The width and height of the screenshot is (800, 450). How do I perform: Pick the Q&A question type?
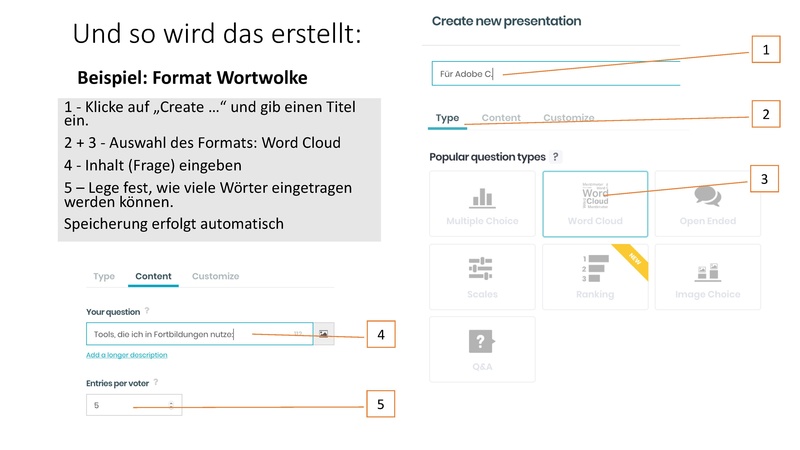point(482,349)
